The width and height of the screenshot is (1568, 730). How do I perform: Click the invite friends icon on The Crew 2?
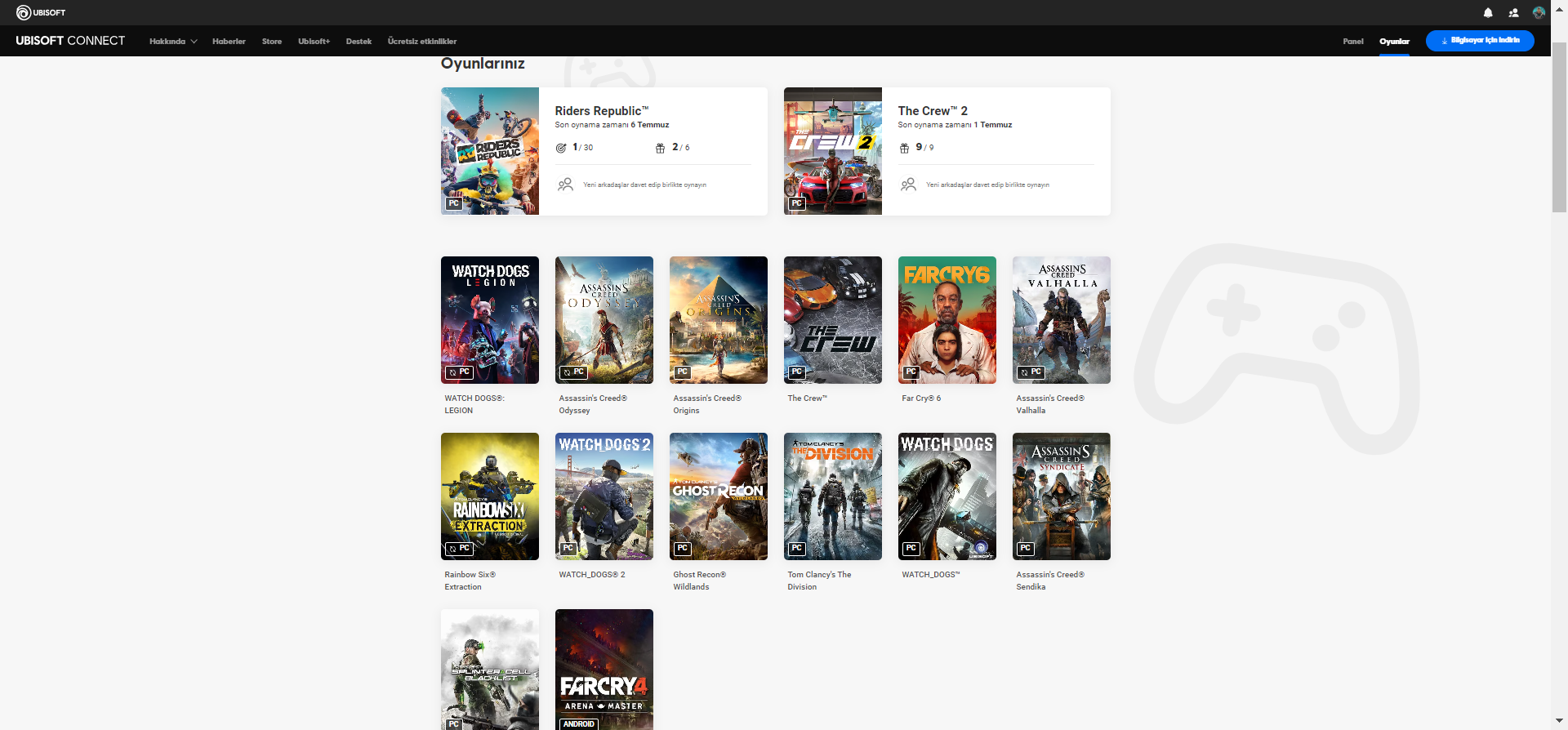[908, 185]
